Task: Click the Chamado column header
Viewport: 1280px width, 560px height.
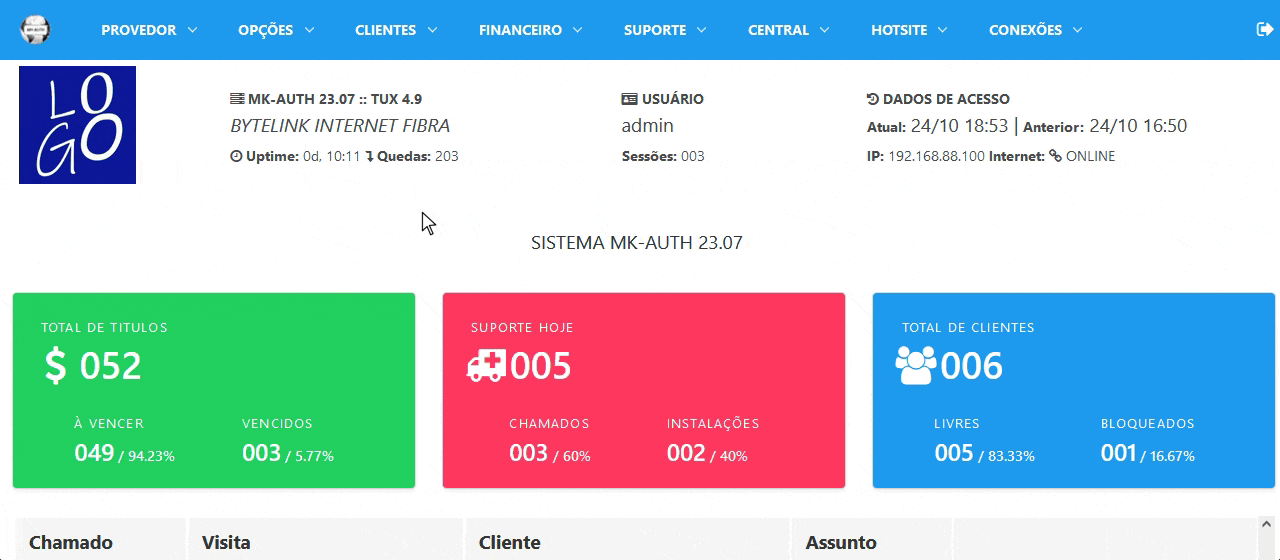Action: click(71, 543)
